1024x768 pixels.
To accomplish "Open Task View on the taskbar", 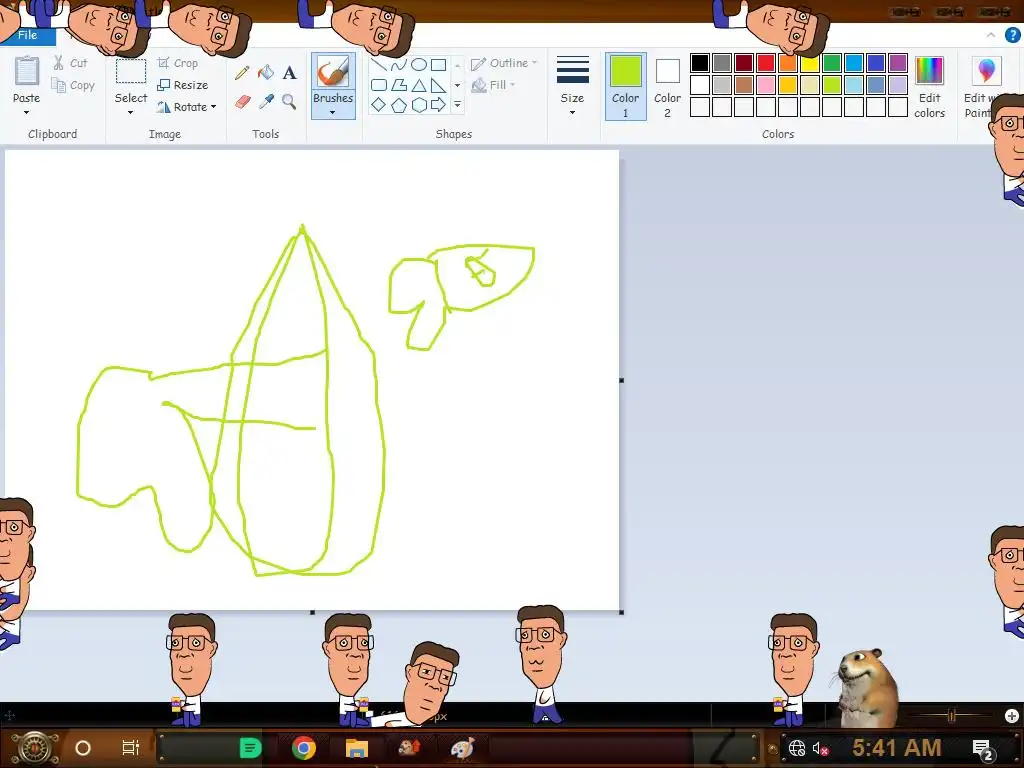I will 131,748.
